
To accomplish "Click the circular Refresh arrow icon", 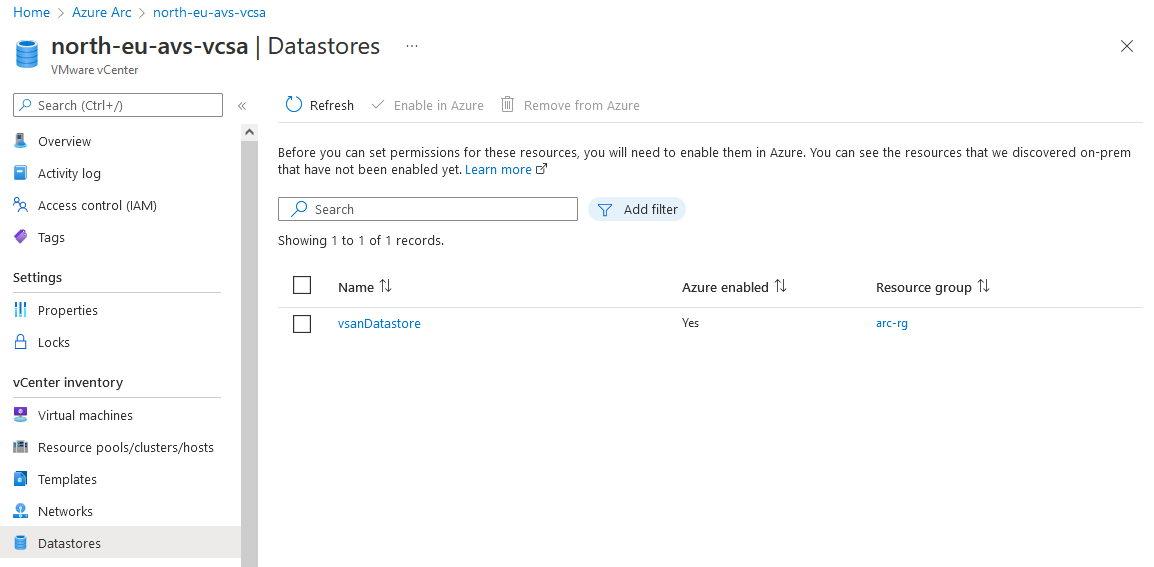I will tap(294, 105).
